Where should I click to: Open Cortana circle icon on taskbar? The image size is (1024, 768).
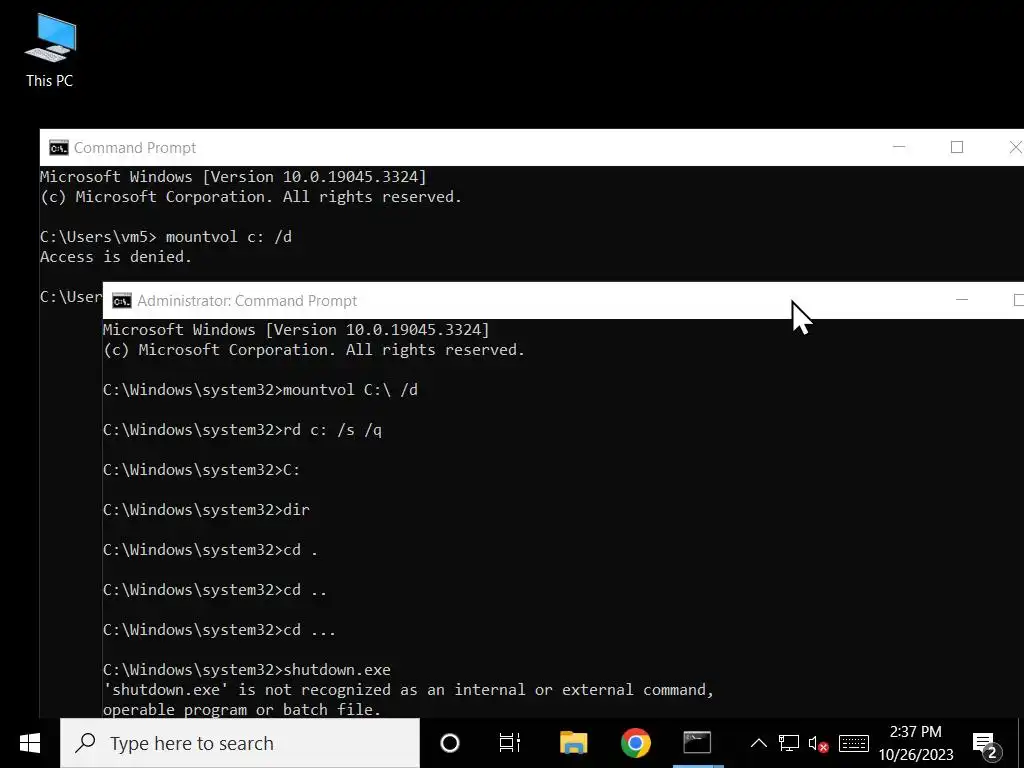coord(450,743)
